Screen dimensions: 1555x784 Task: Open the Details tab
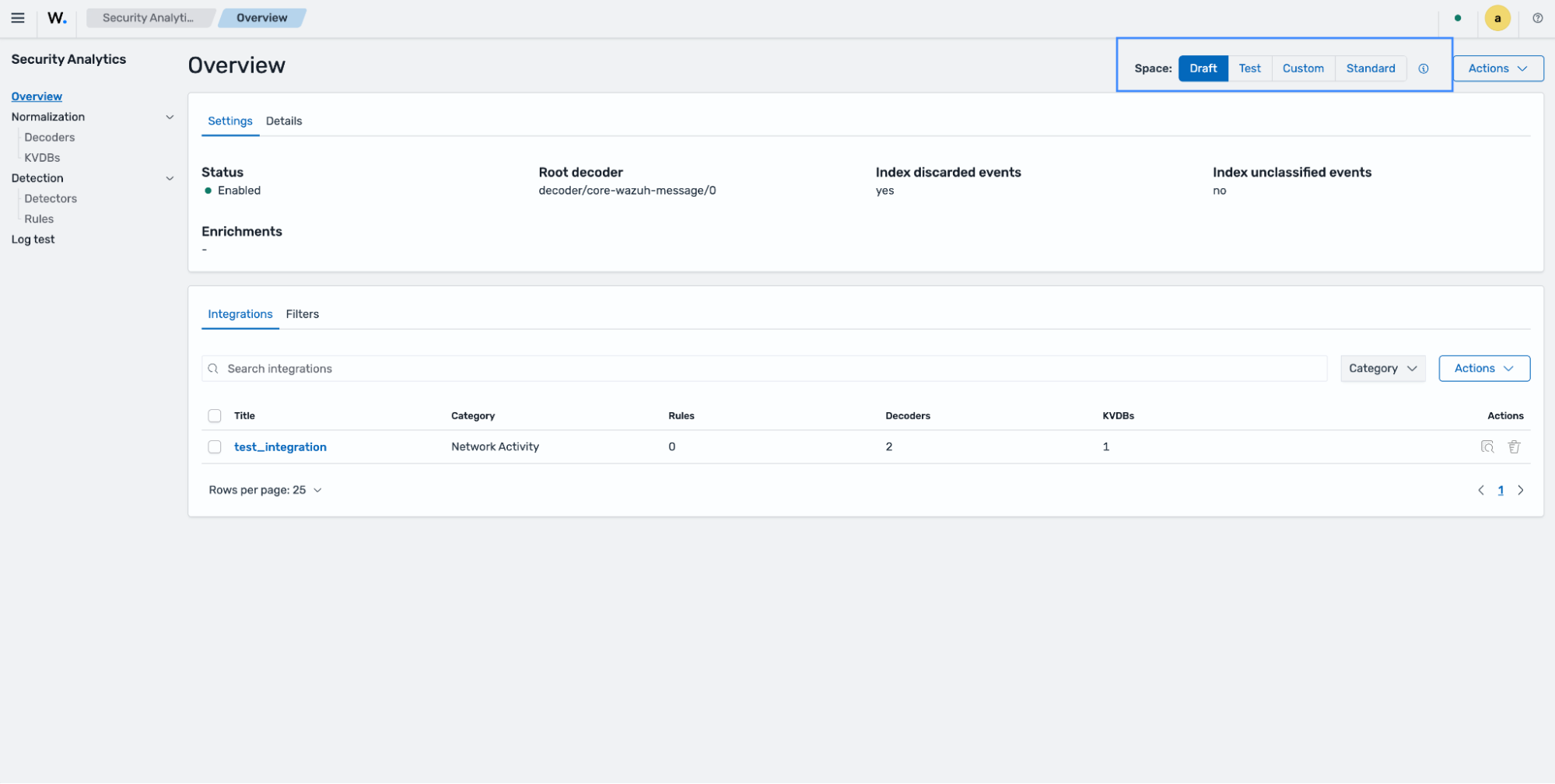pos(284,121)
